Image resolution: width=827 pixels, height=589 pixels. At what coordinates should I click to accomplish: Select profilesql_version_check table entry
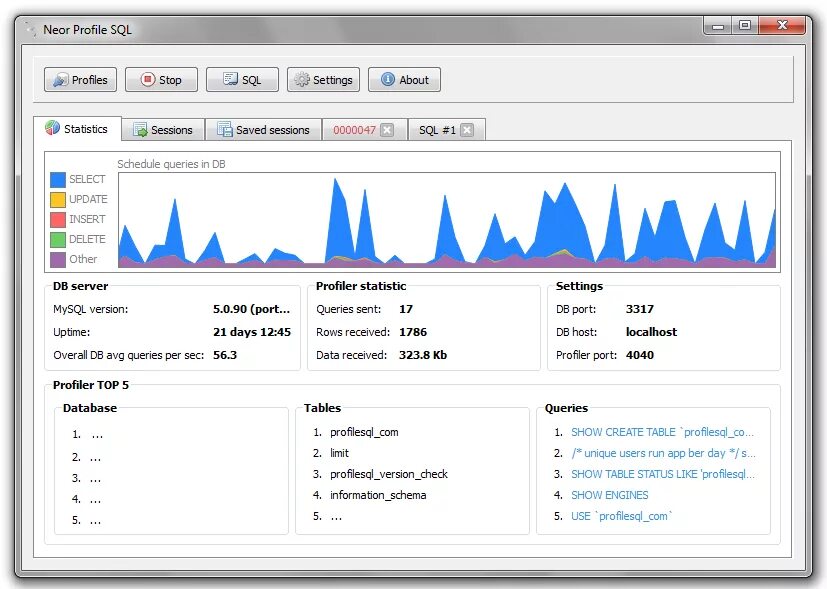point(389,474)
